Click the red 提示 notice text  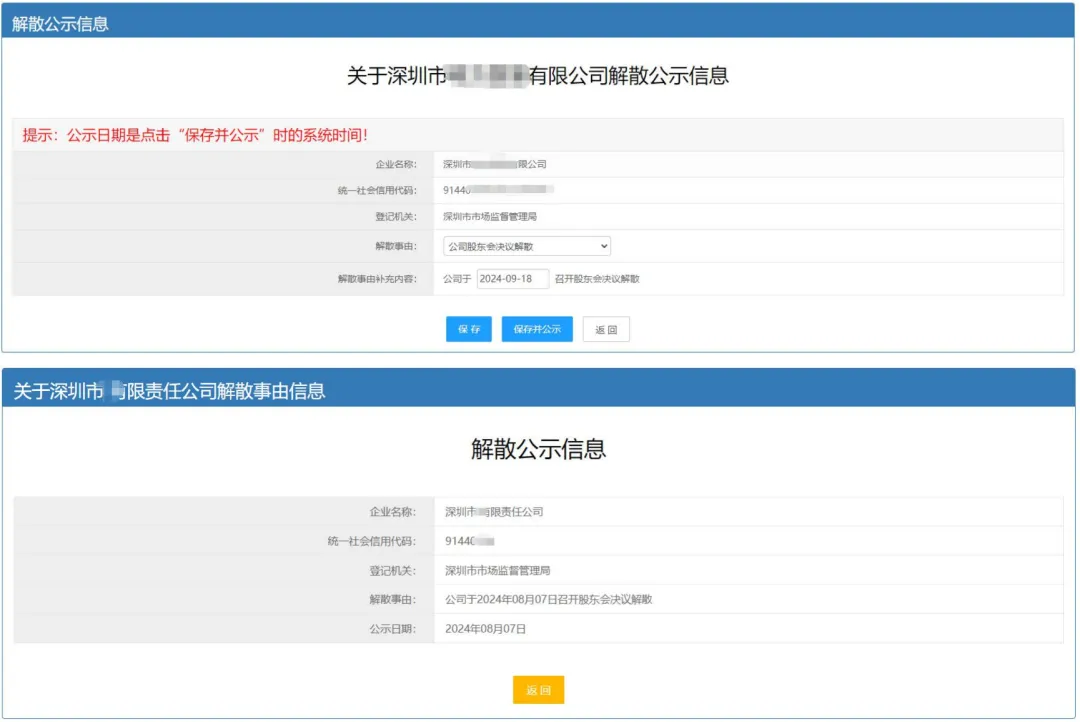click(195, 135)
